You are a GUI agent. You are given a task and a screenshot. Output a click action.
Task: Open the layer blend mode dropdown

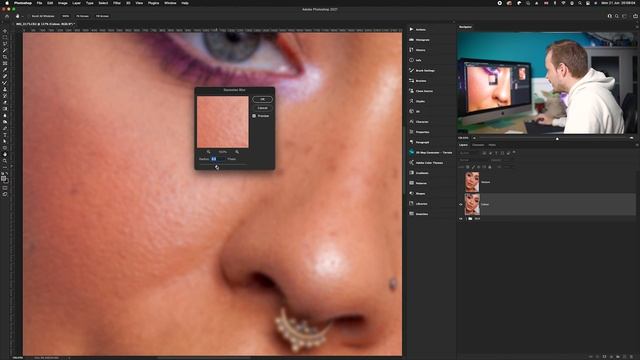click(x=473, y=160)
